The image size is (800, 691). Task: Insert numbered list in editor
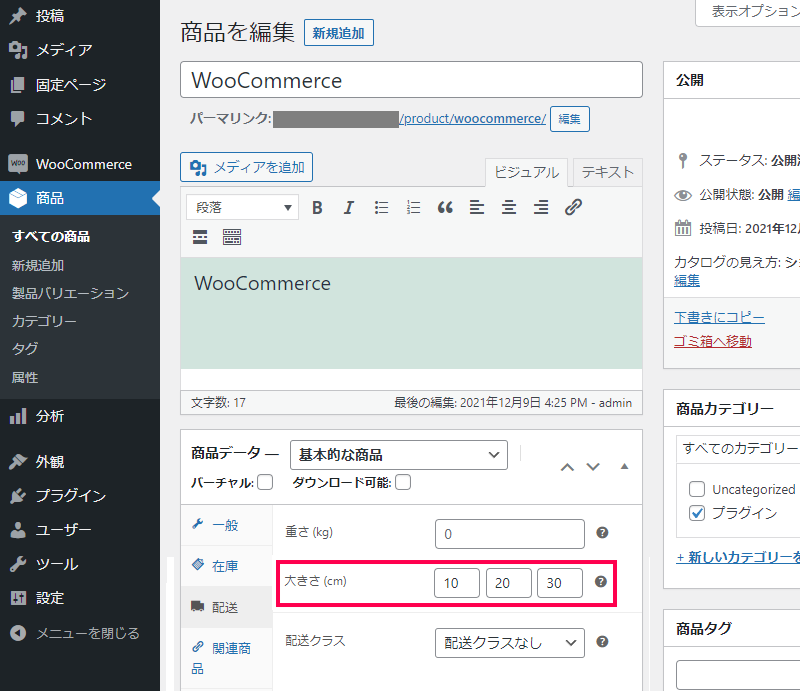point(413,208)
